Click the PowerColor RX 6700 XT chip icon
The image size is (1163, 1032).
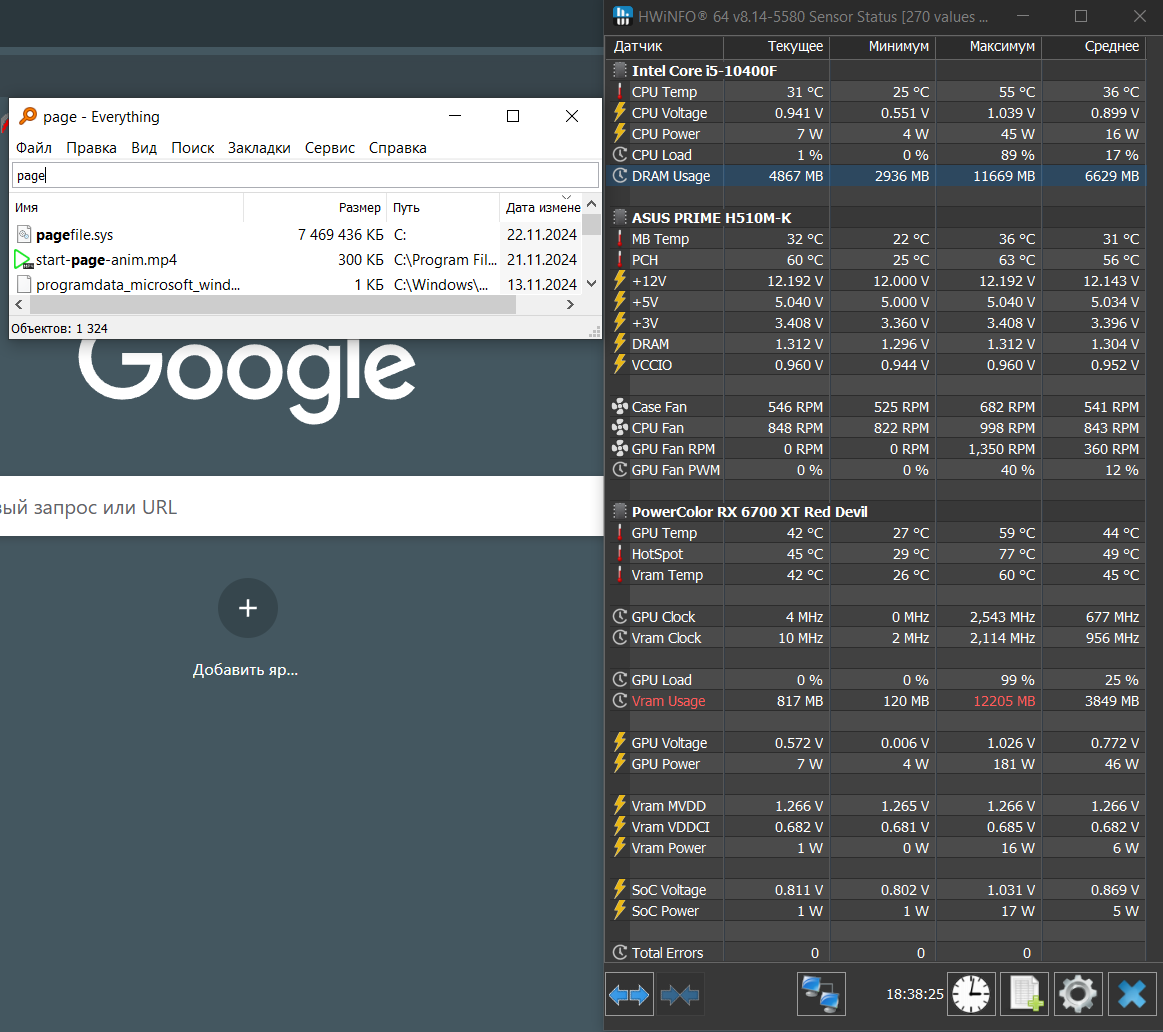tap(620, 511)
